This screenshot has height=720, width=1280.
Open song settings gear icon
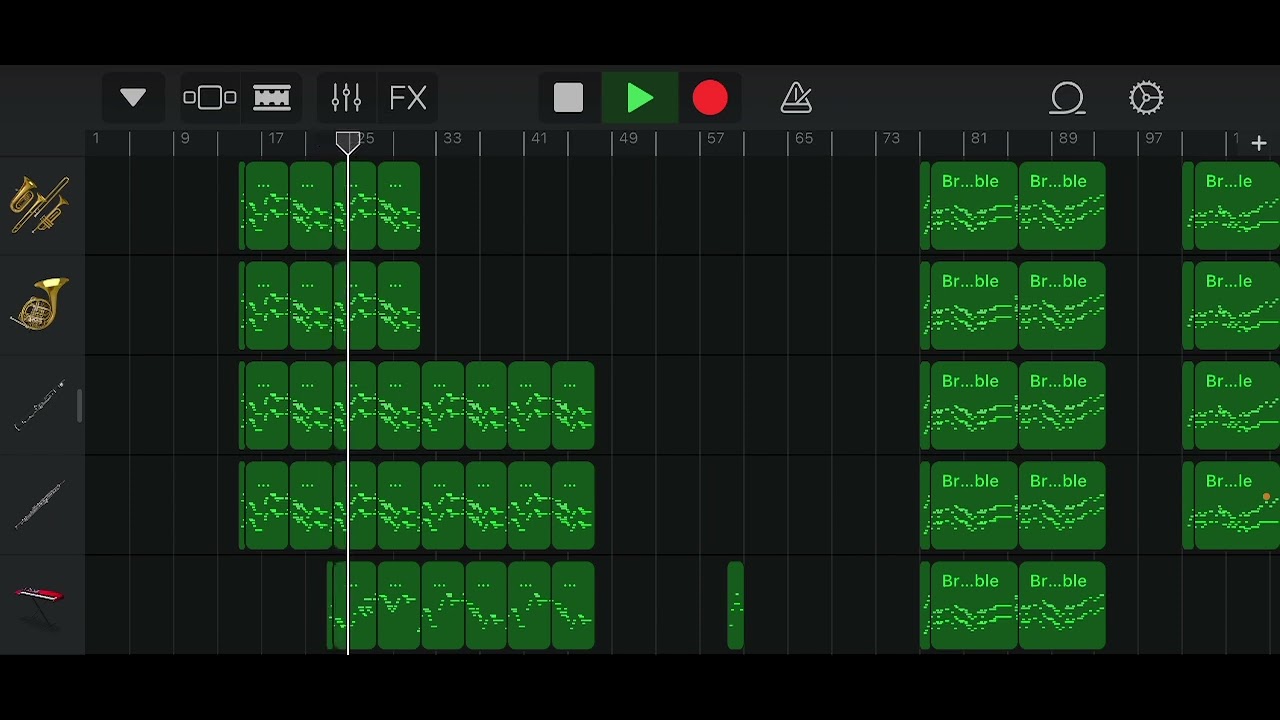1146,97
